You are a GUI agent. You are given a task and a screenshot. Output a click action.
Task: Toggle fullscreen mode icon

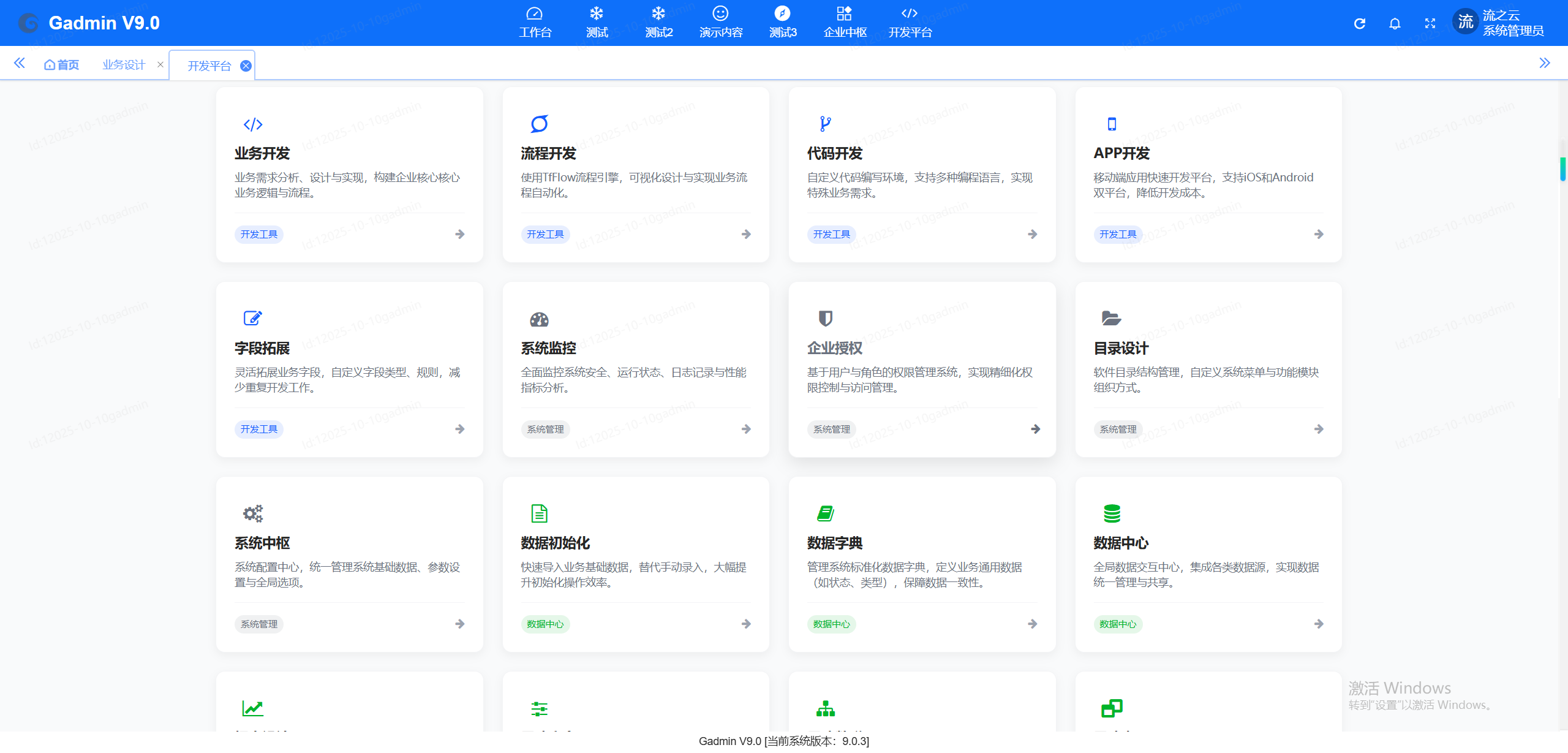click(x=1430, y=23)
